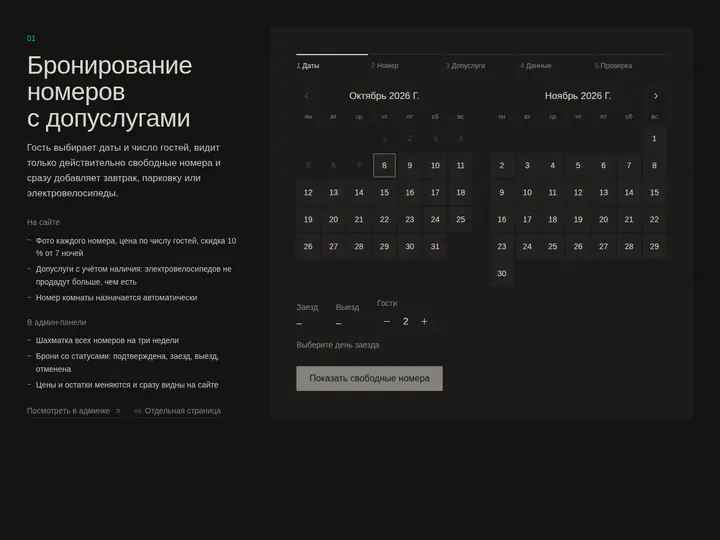Select October 12 in calendar
Viewport: 720px width, 540px height.
(x=308, y=192)
